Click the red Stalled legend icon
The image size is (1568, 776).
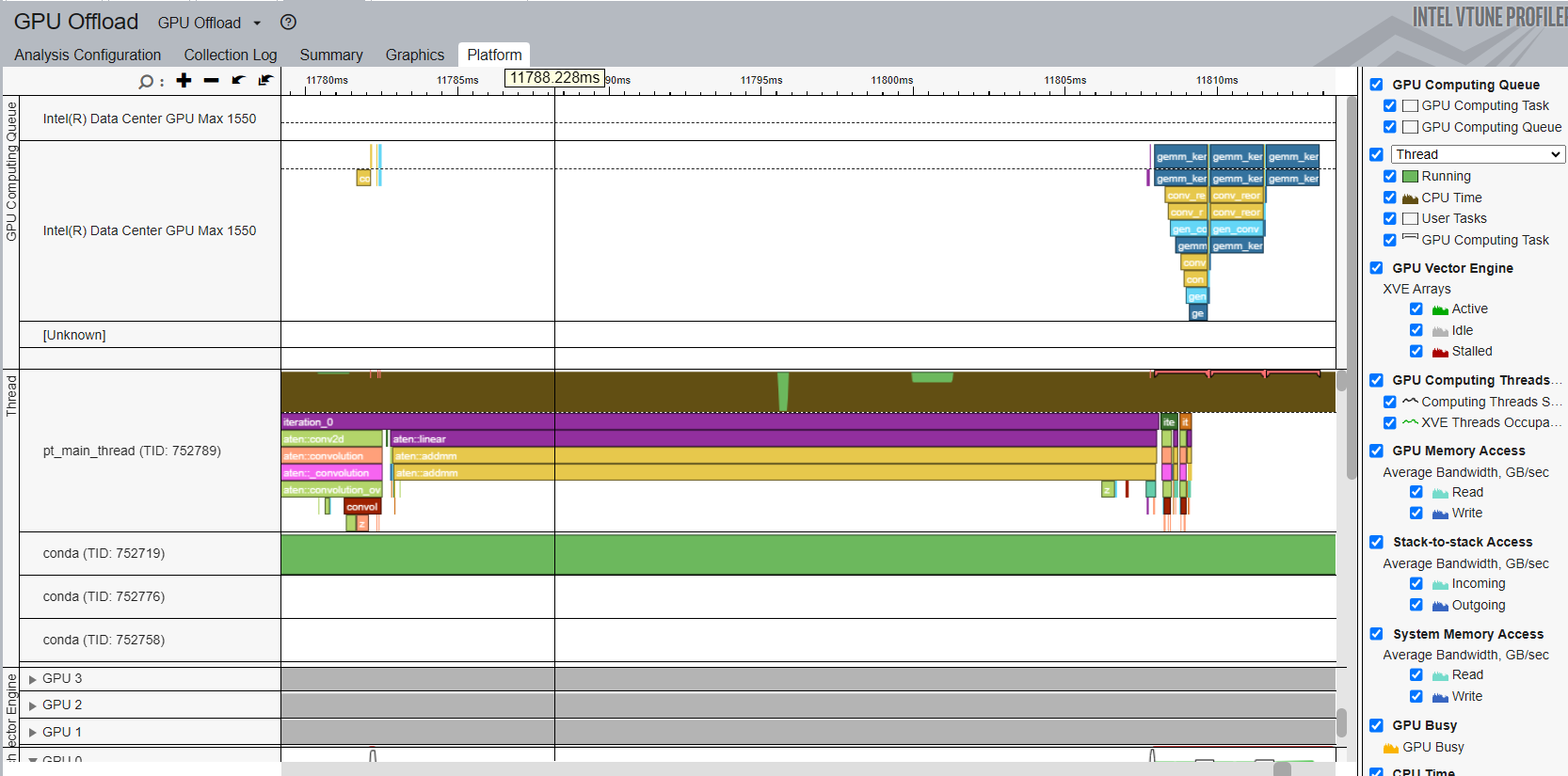point(1440,352)
